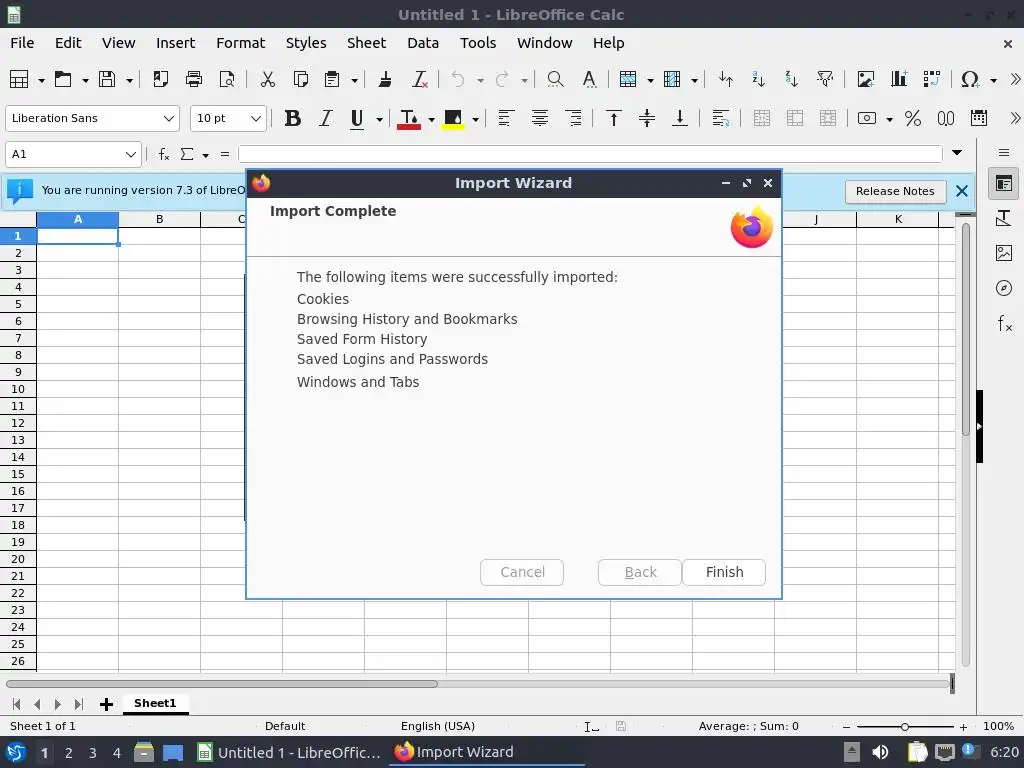The height and width of the screenshot is (768, 1024).
Task: Click the formula input line
Action: (590, 154)
